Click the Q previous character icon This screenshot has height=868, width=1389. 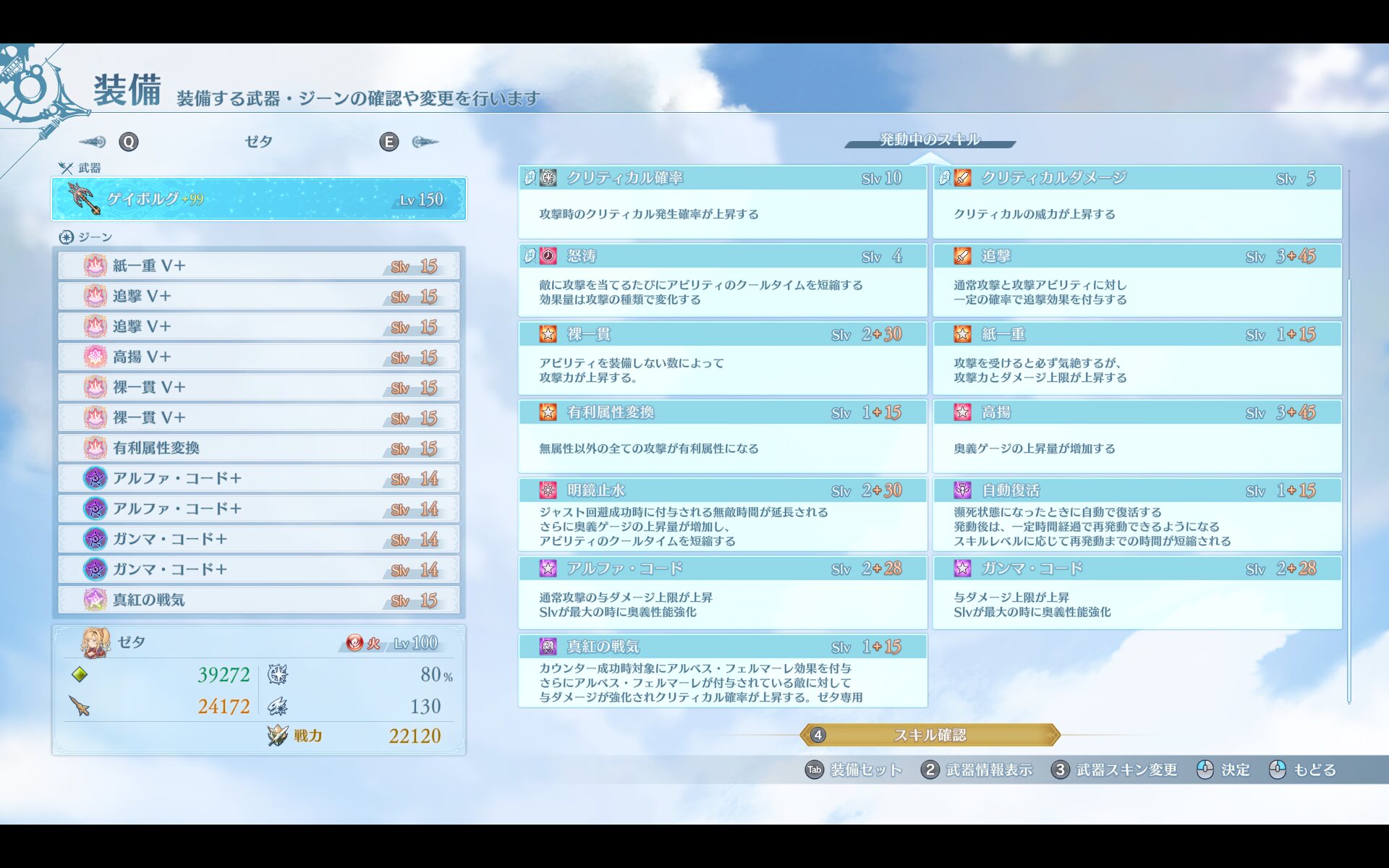click(128, 142)
